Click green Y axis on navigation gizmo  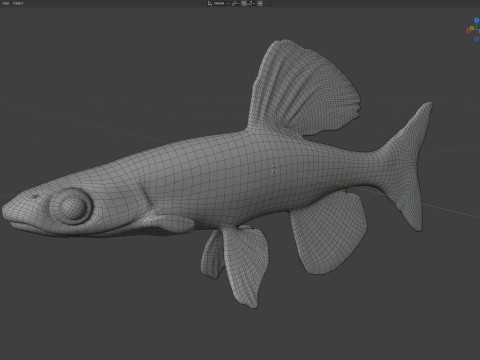pyautogui.click(x=472, y=28)
